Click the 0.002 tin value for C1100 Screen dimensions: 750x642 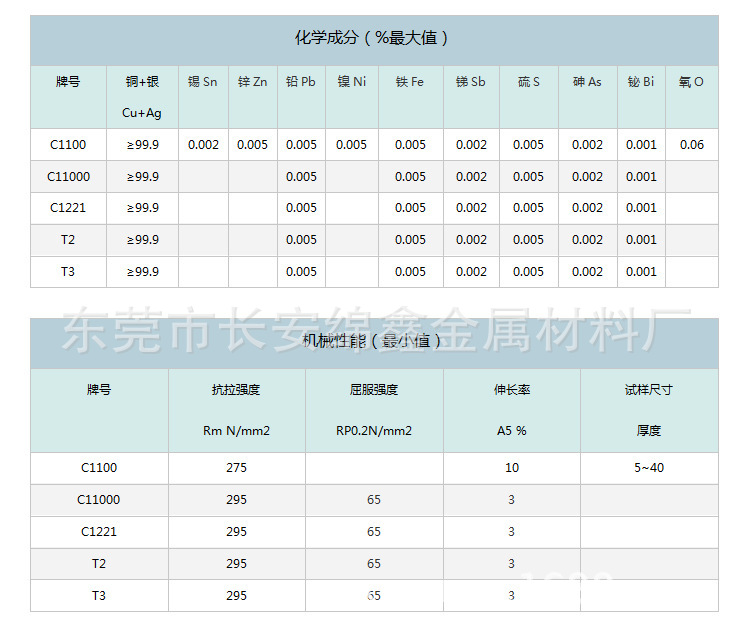coord(203,145)
